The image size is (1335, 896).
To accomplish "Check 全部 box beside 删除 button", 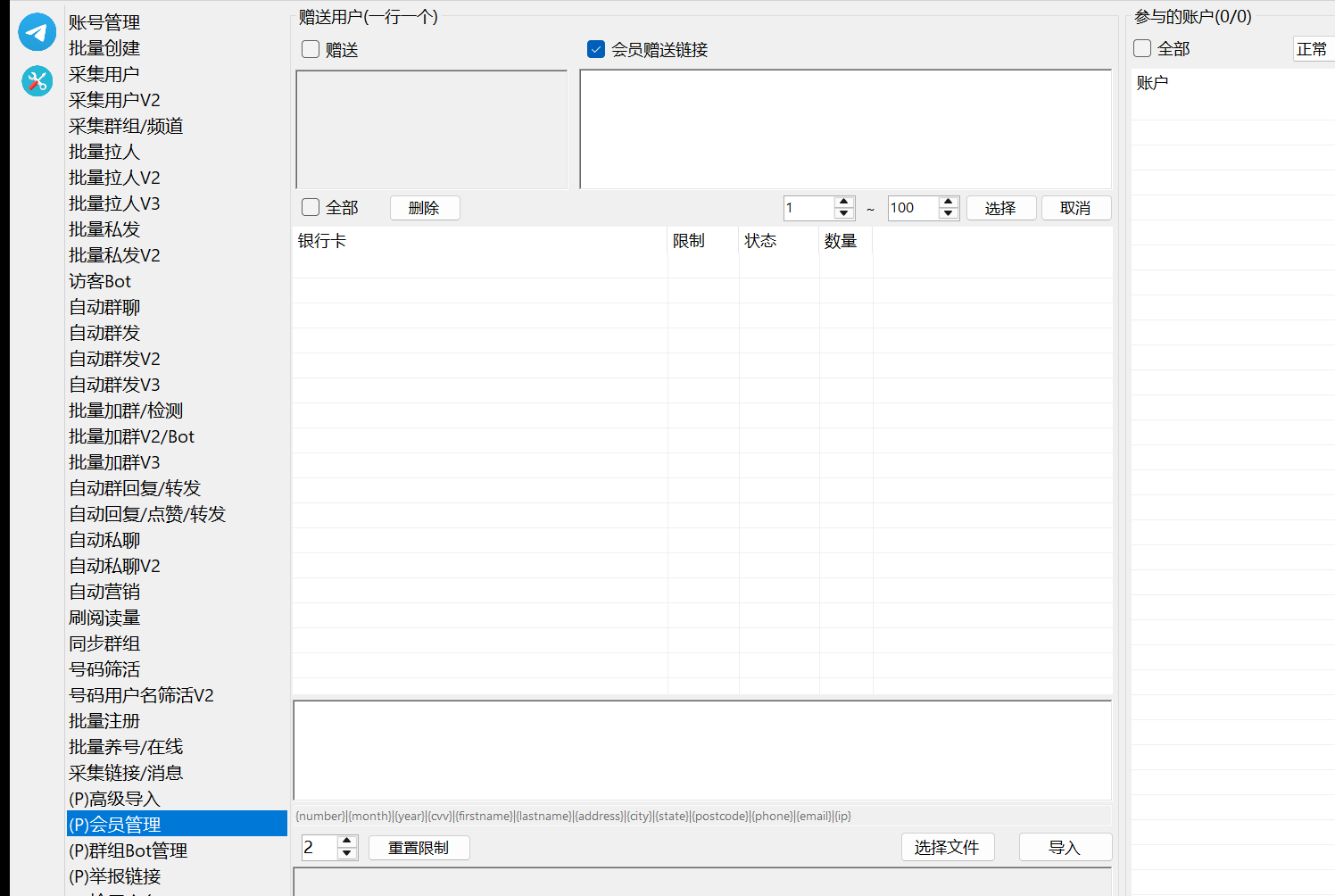I will coord(311,207).
